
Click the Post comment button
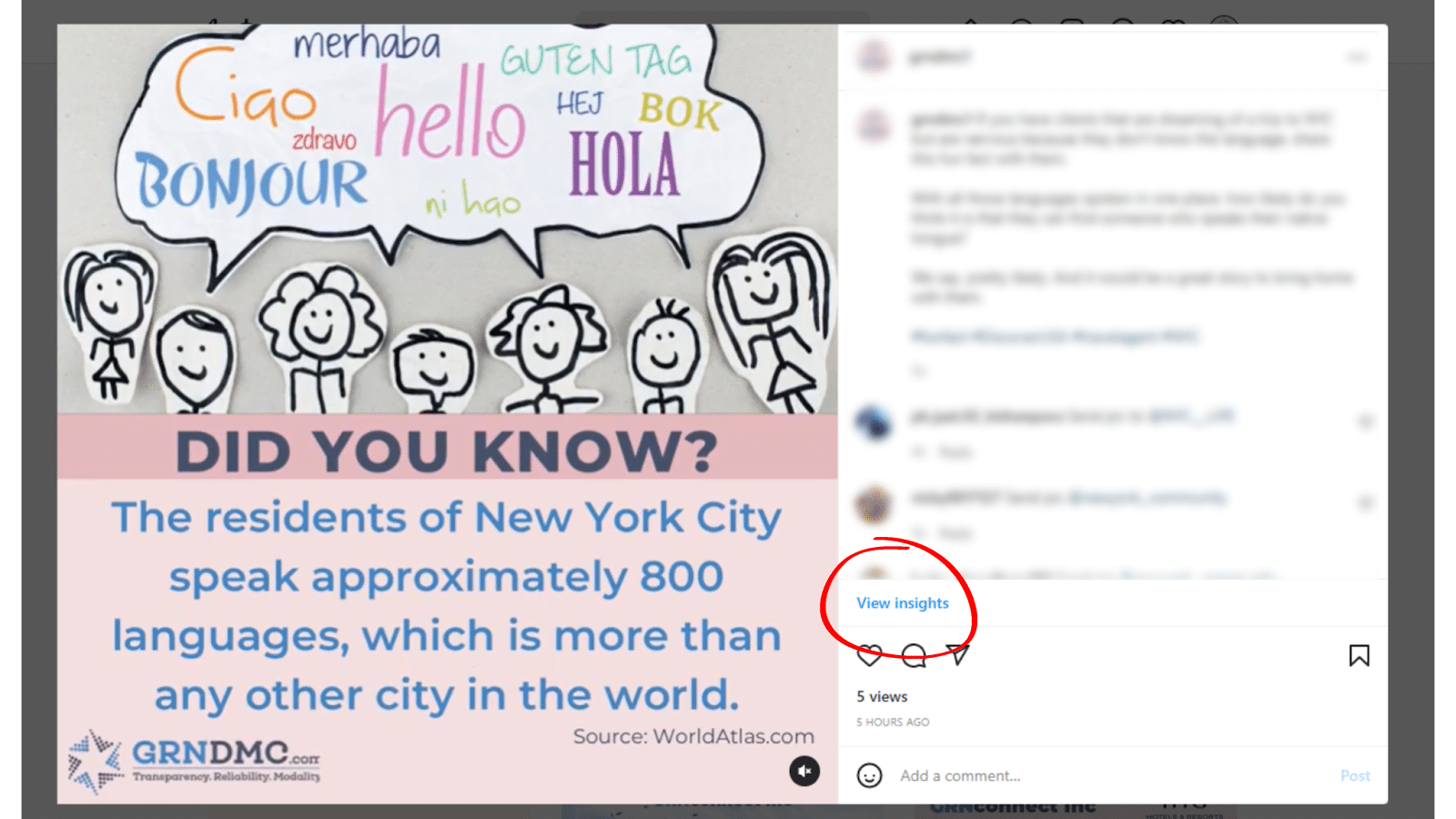click(1355, 775)
